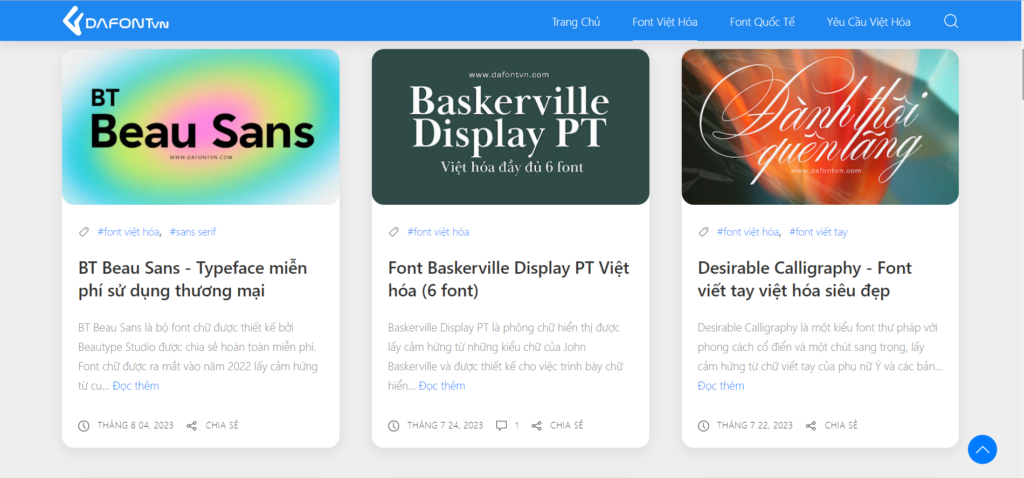
Task: Open Yêu Cầu Việt Hóa menu item
Action: (x=869, y=22)
